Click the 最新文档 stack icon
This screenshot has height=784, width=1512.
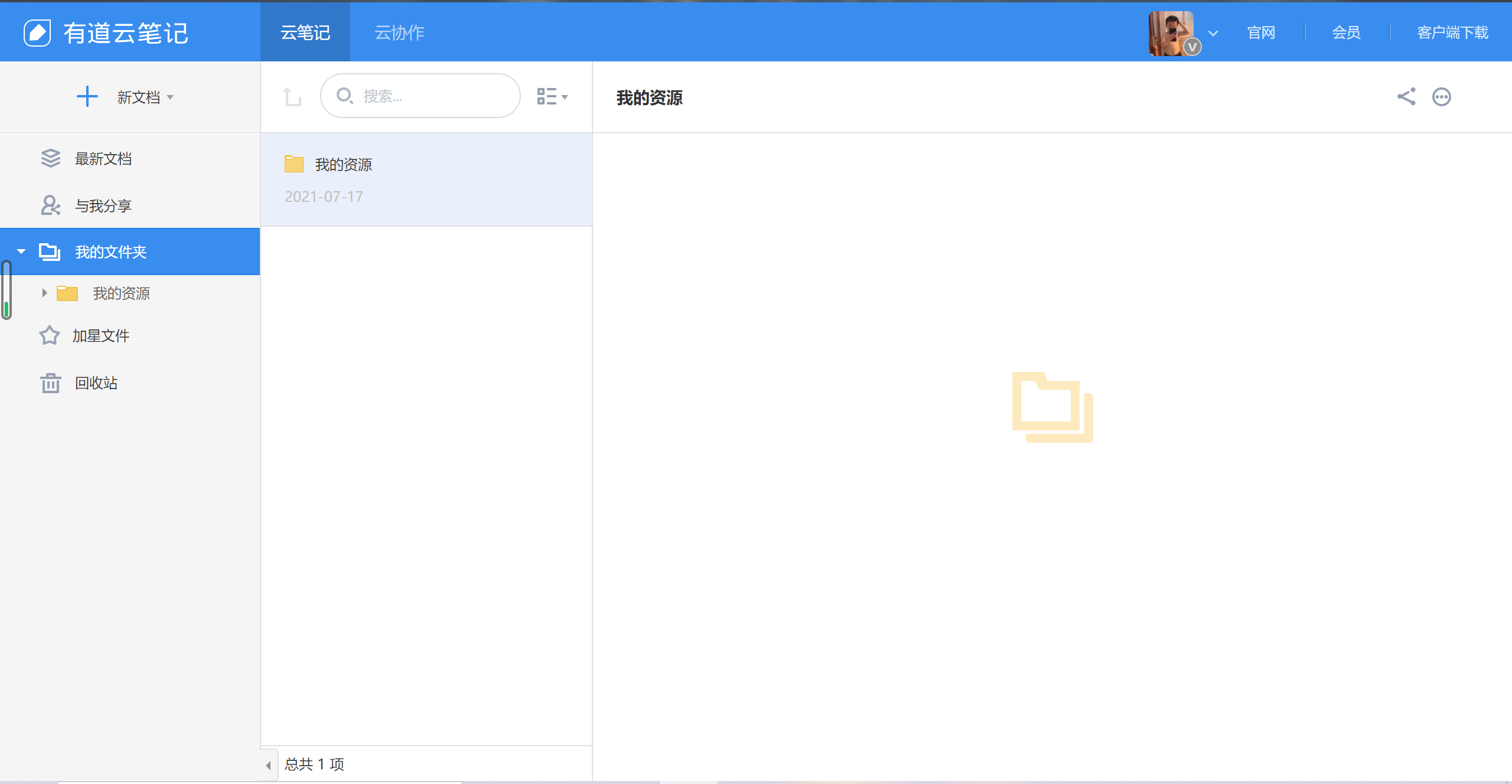[x=51, y=158]
